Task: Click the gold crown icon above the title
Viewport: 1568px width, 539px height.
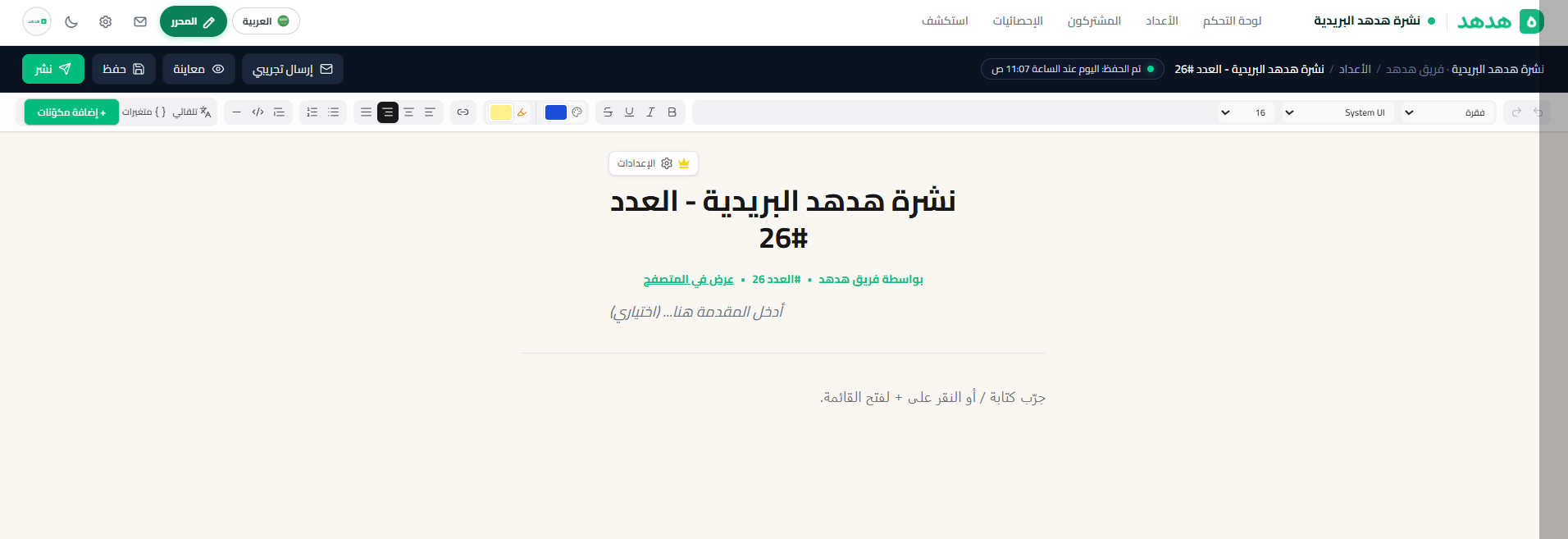Action: coord(684,163)
